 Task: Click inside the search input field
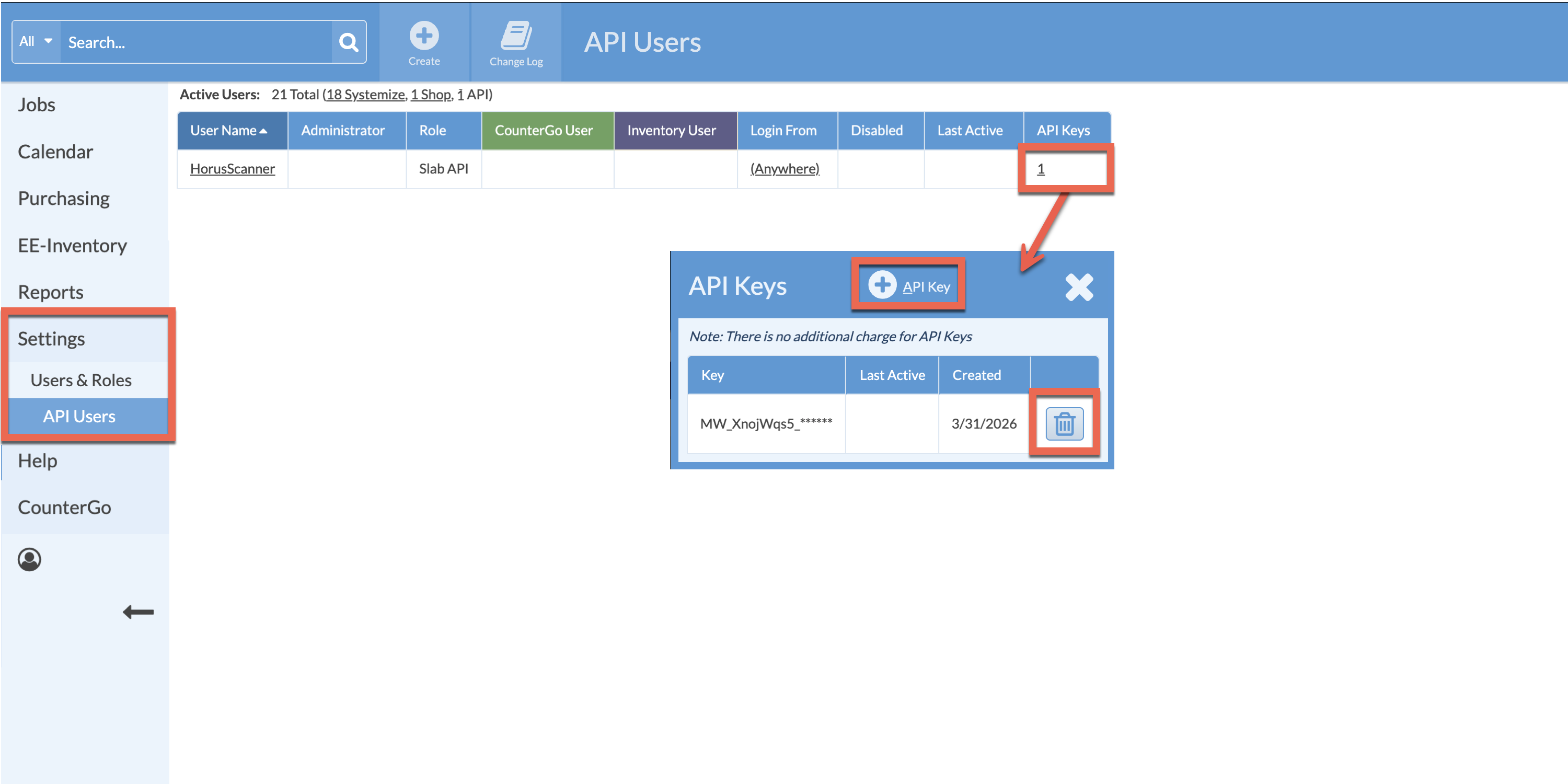point(195,41)
